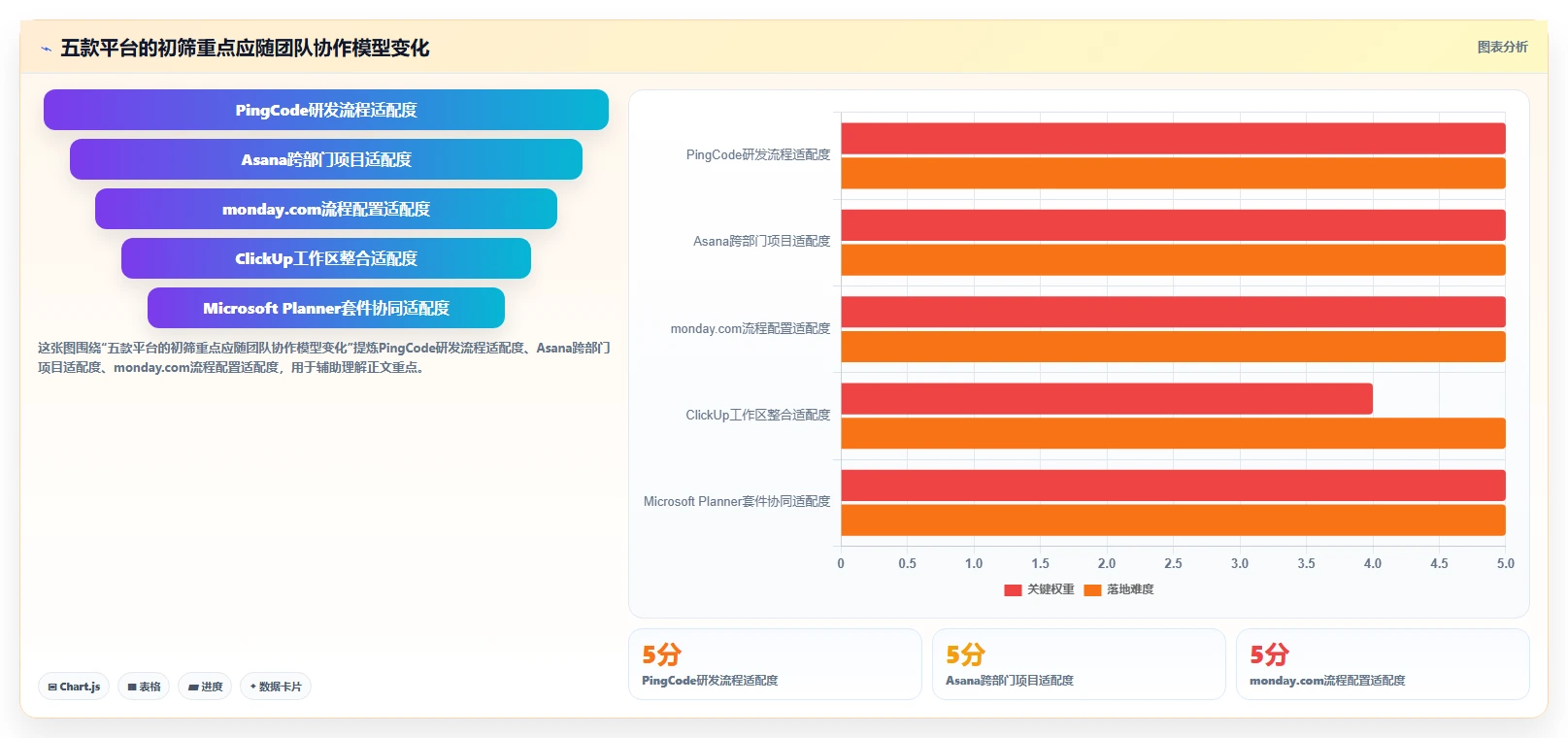
Task: Click the Chart.js tag chip
Action: point(74,687)
